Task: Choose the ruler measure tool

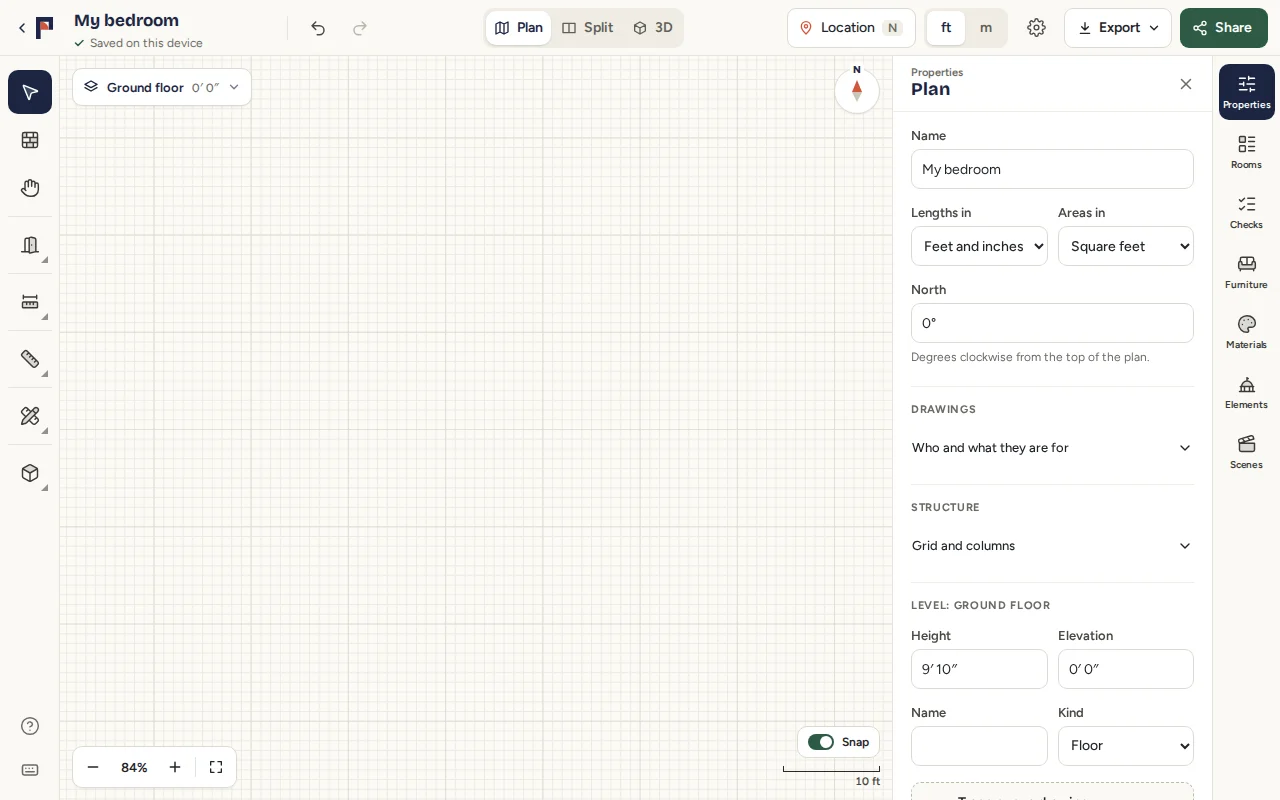Action: click(30, 359)
